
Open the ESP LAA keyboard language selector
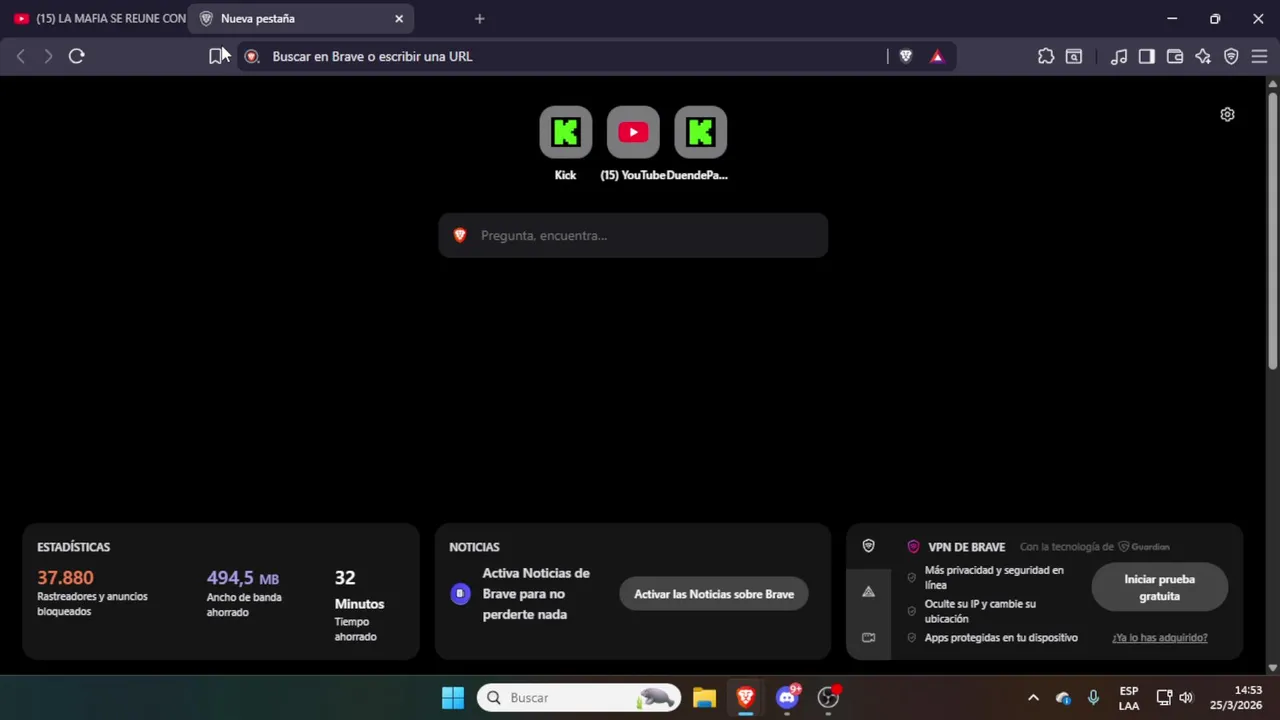tap(1129, 698)
